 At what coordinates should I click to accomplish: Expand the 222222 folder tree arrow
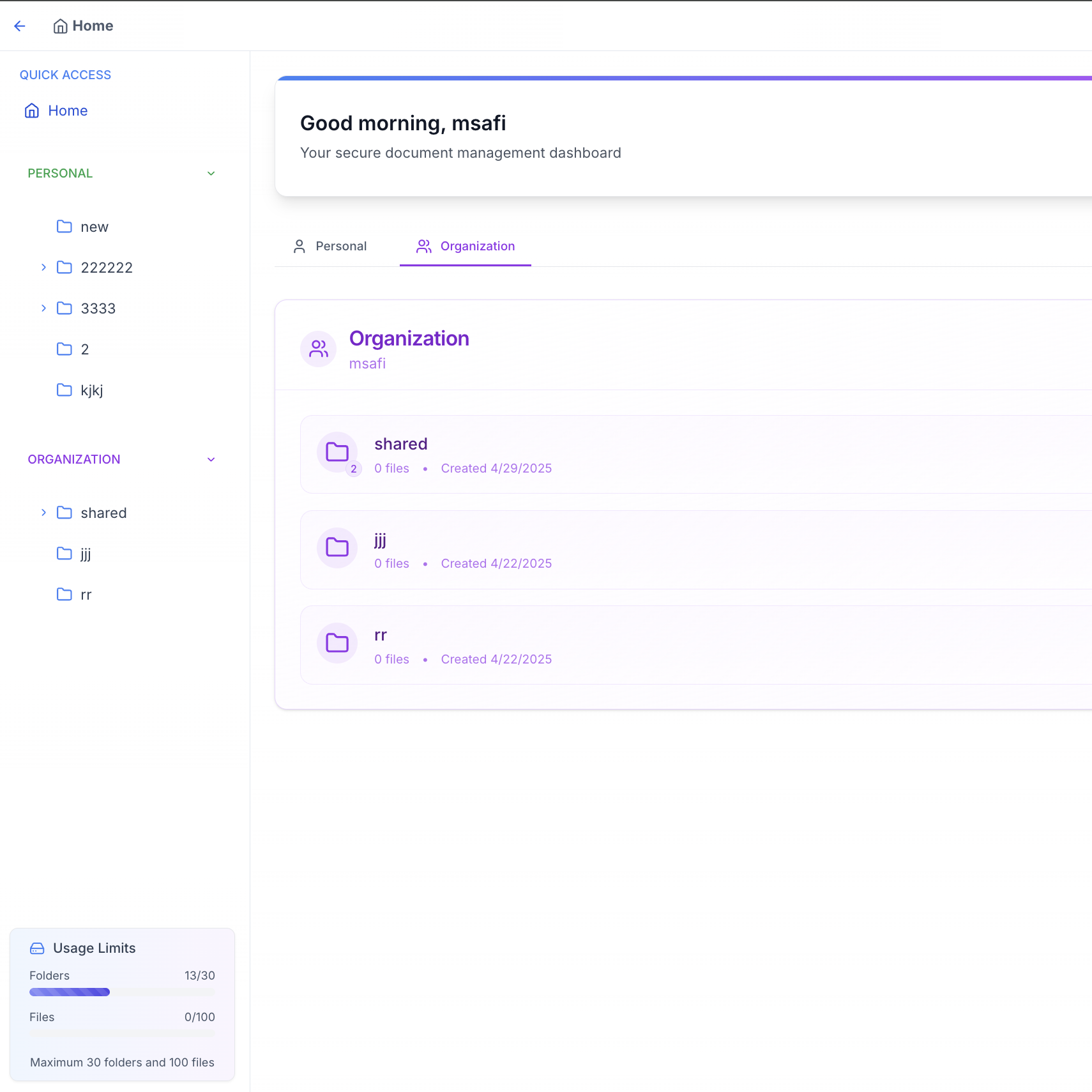43,267
